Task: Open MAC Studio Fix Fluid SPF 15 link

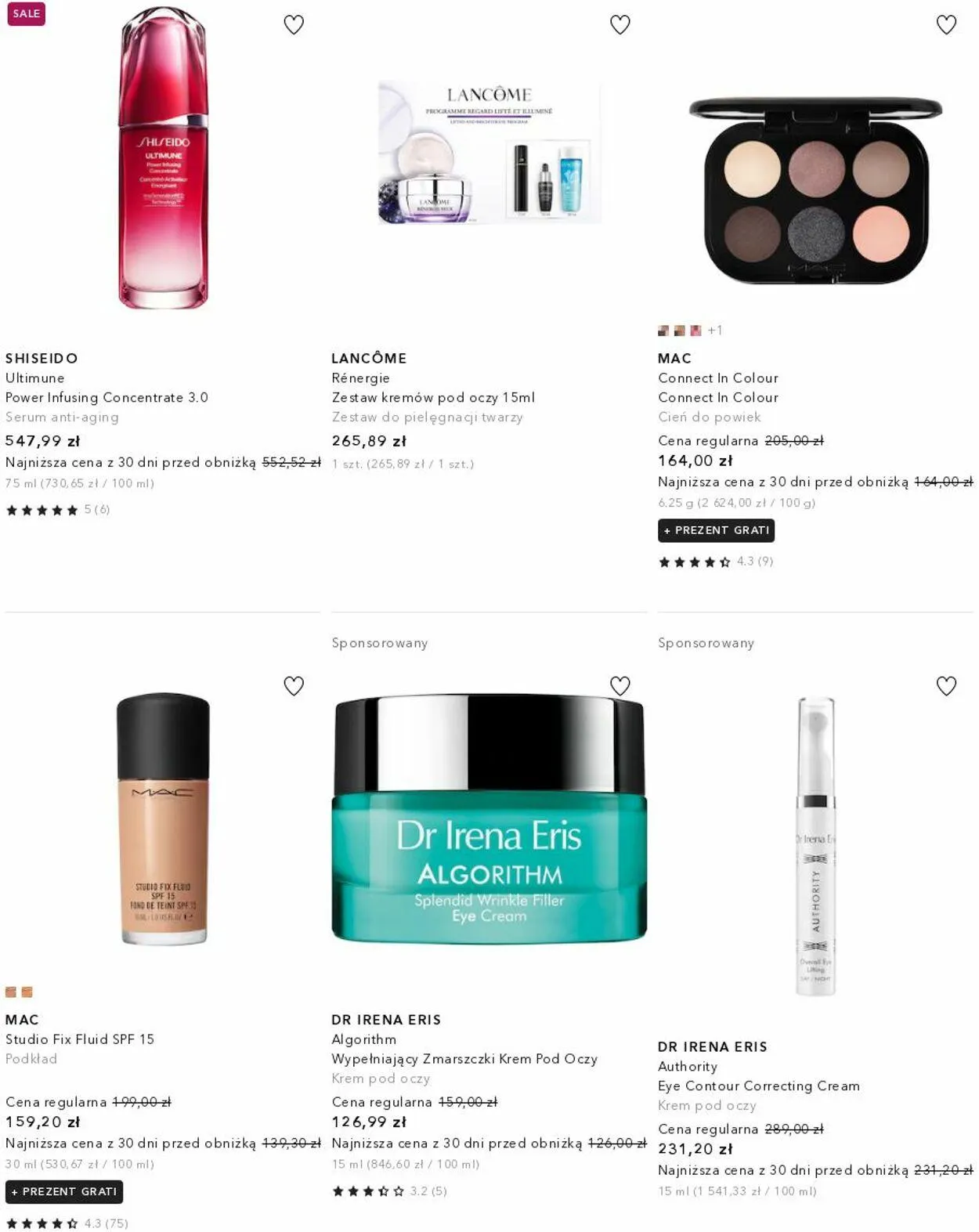Action: coord(80,1039)
